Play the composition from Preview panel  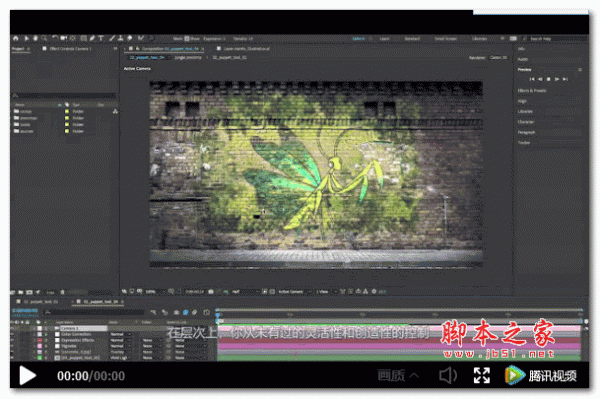click(557, 79)
